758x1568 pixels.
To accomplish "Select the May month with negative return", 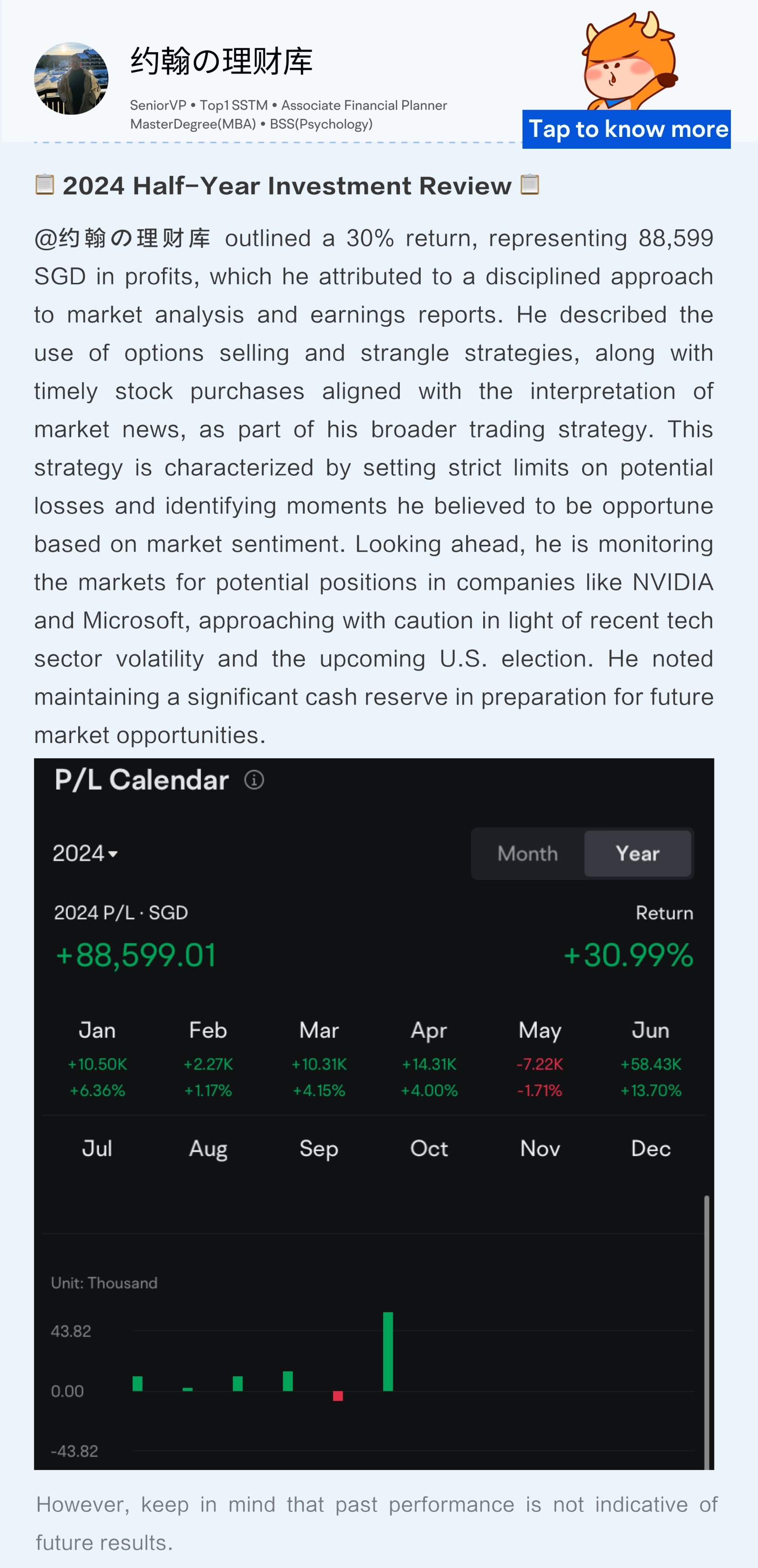I will tap(540, 1059).
